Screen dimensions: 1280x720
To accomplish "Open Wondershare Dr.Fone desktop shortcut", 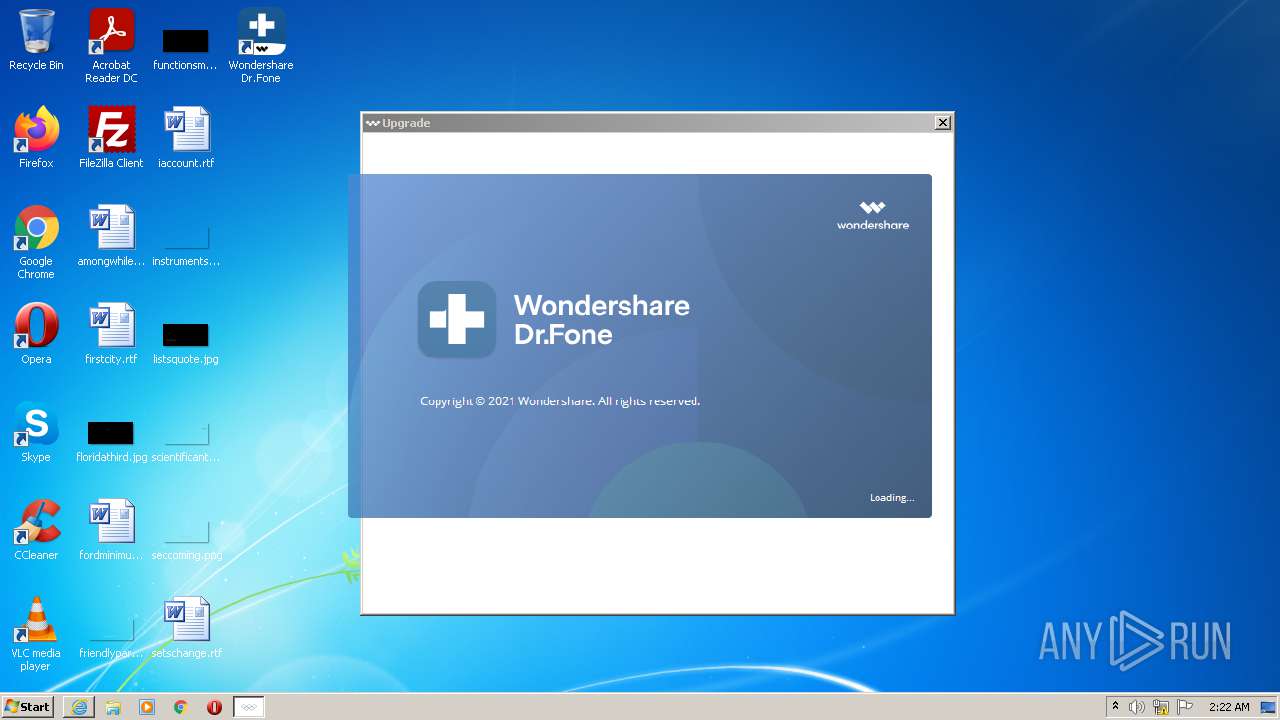I will (x=261, y=45).
